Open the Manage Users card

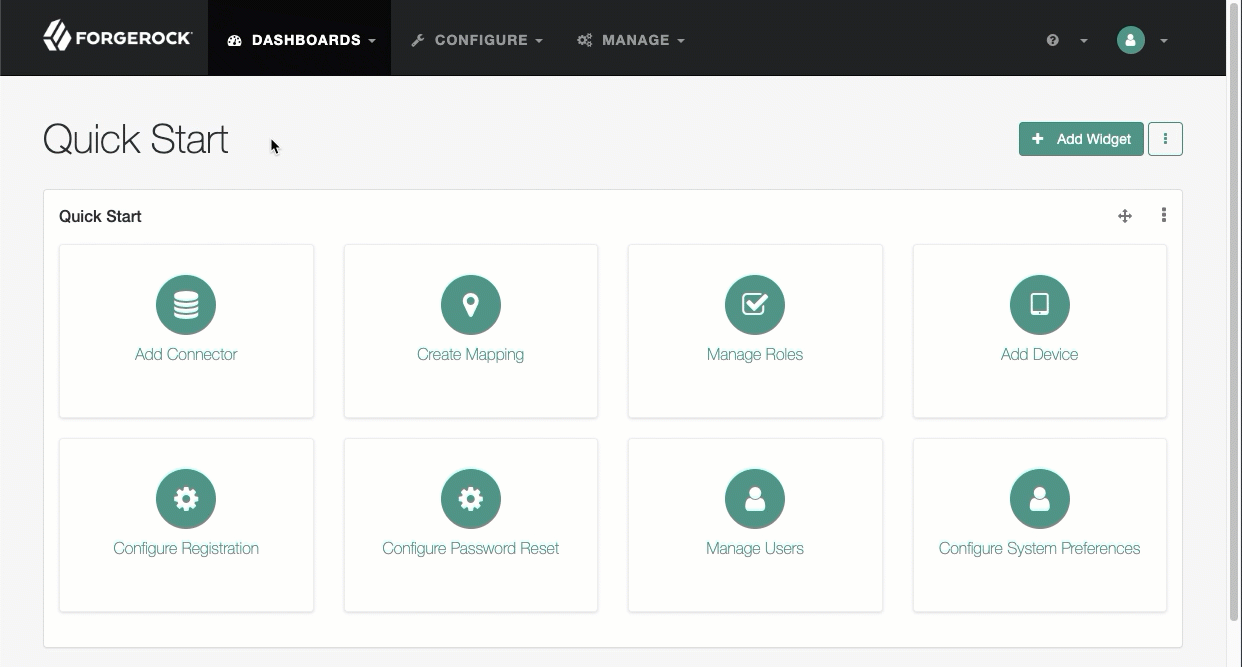[x=755, y=525]
